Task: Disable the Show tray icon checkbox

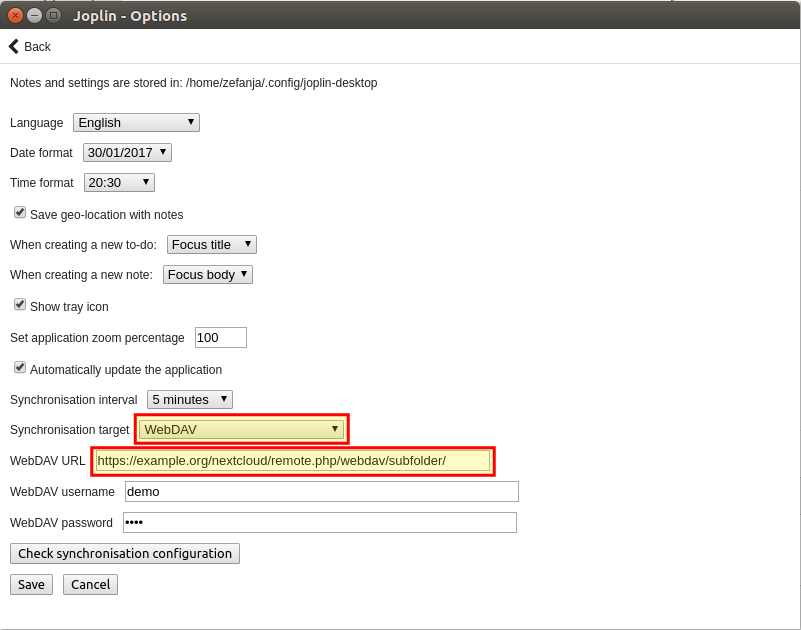Action: click(20, 305)
